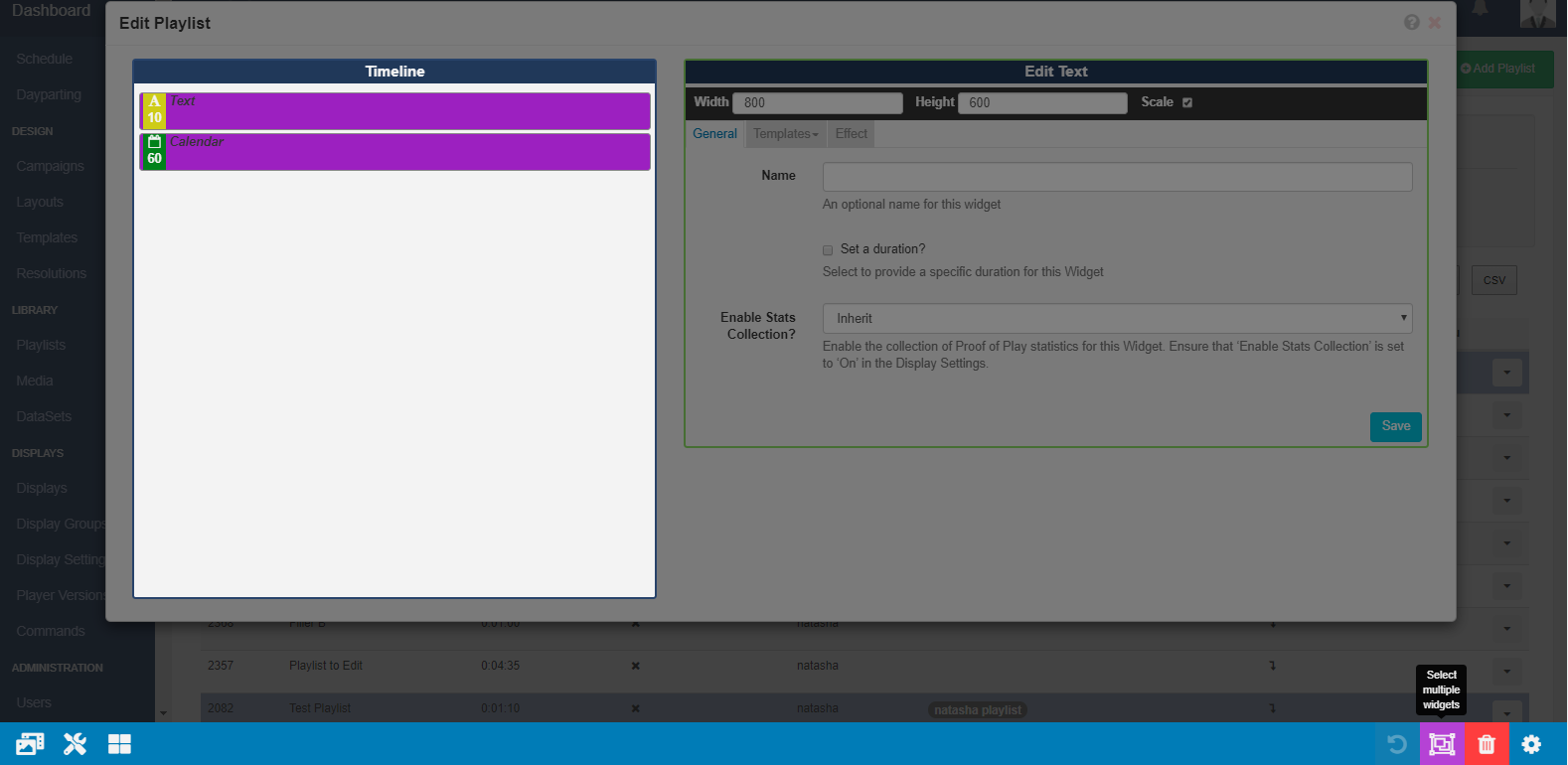Activate Select multiple widgets button
This screenshot has width=1568, height=765.
coord(1441,744)
